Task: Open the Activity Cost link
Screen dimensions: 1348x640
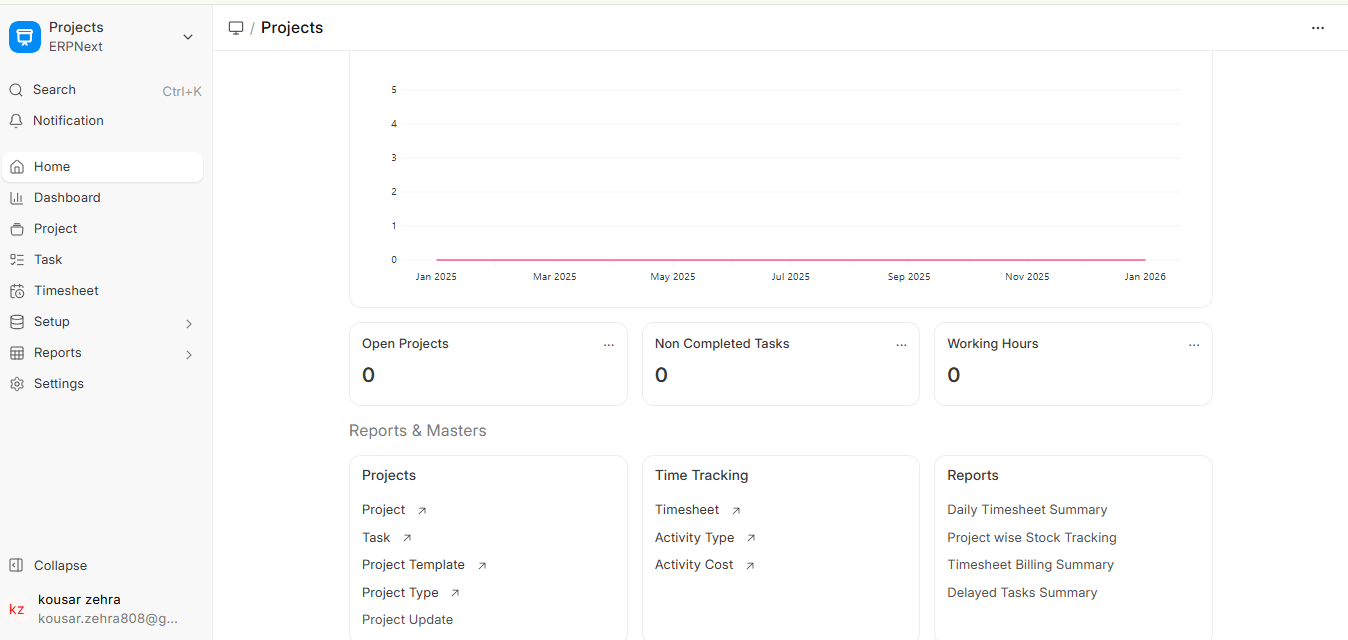Action: 694,565
